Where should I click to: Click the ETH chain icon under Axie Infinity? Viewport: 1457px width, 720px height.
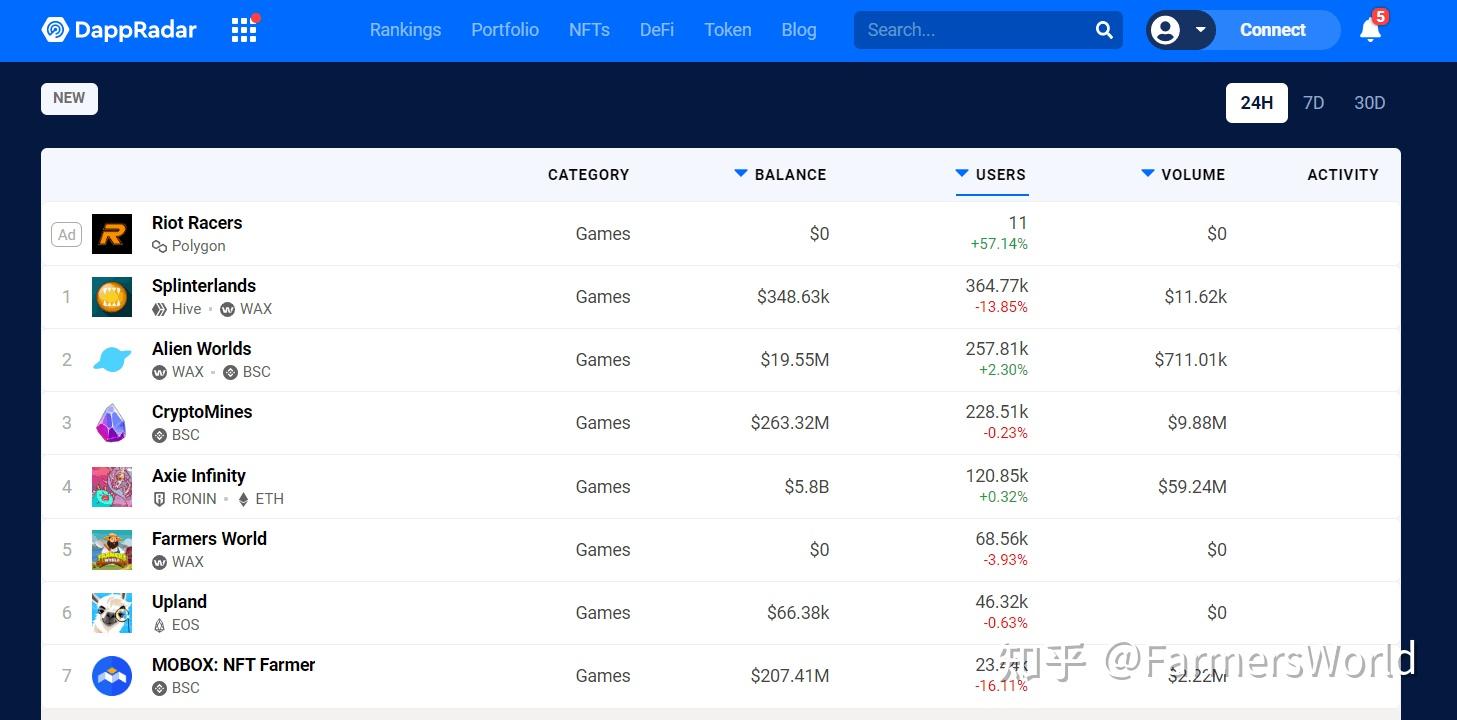click(x=243, y=499)
